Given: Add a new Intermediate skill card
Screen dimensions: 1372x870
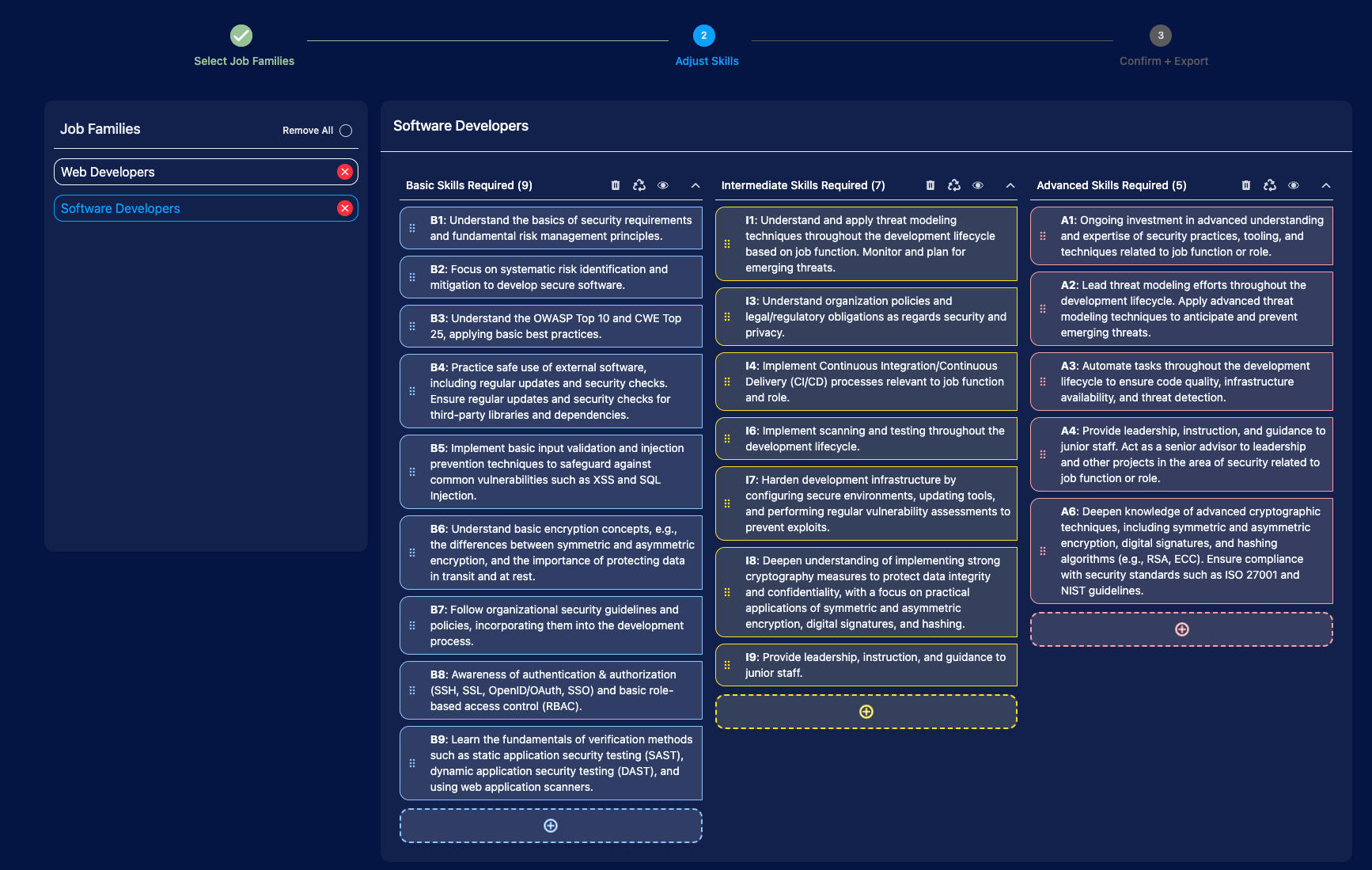Looking at the screenshot, I should [x=866, y=712].
